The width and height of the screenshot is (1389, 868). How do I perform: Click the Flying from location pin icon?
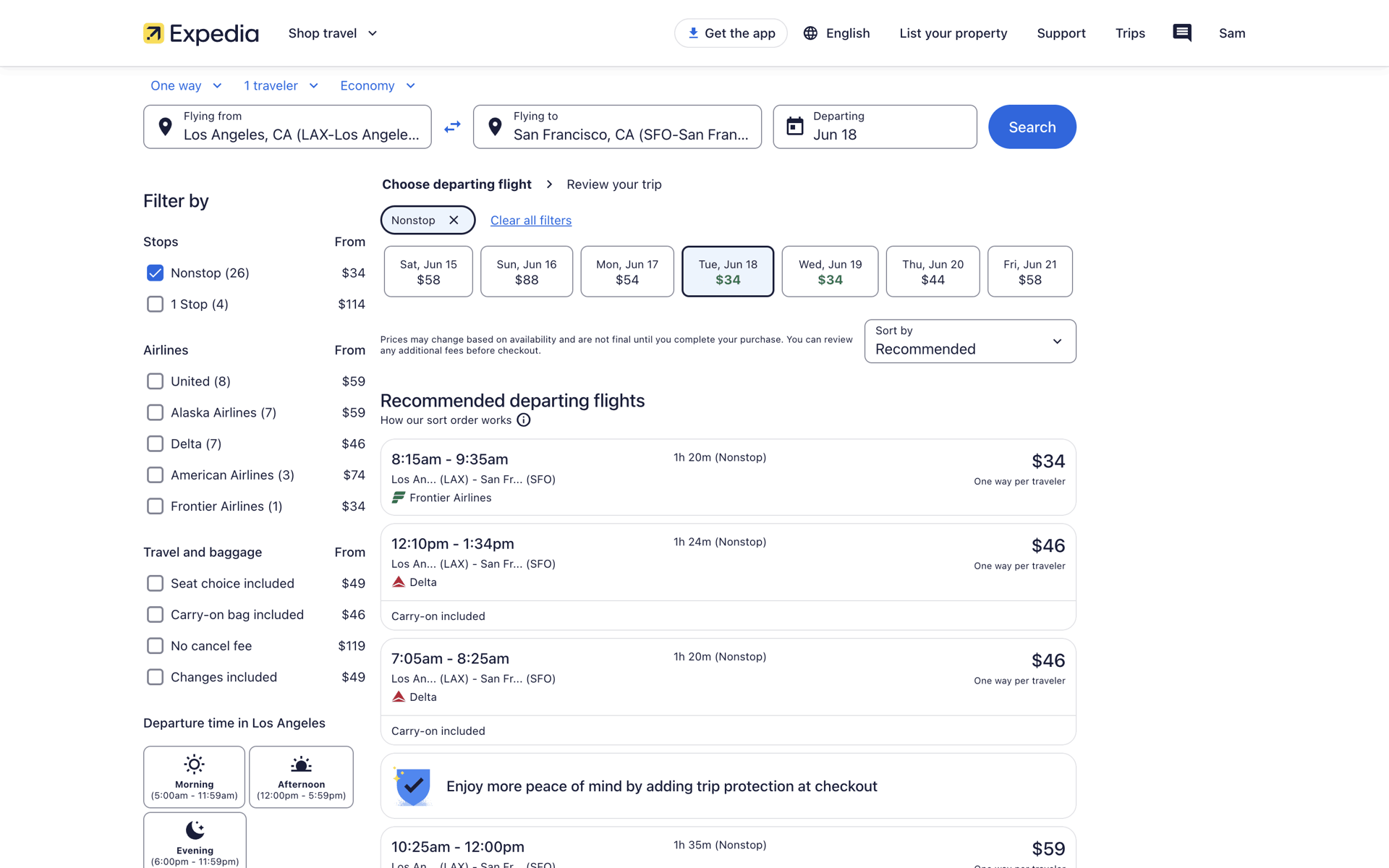(166, 127)
